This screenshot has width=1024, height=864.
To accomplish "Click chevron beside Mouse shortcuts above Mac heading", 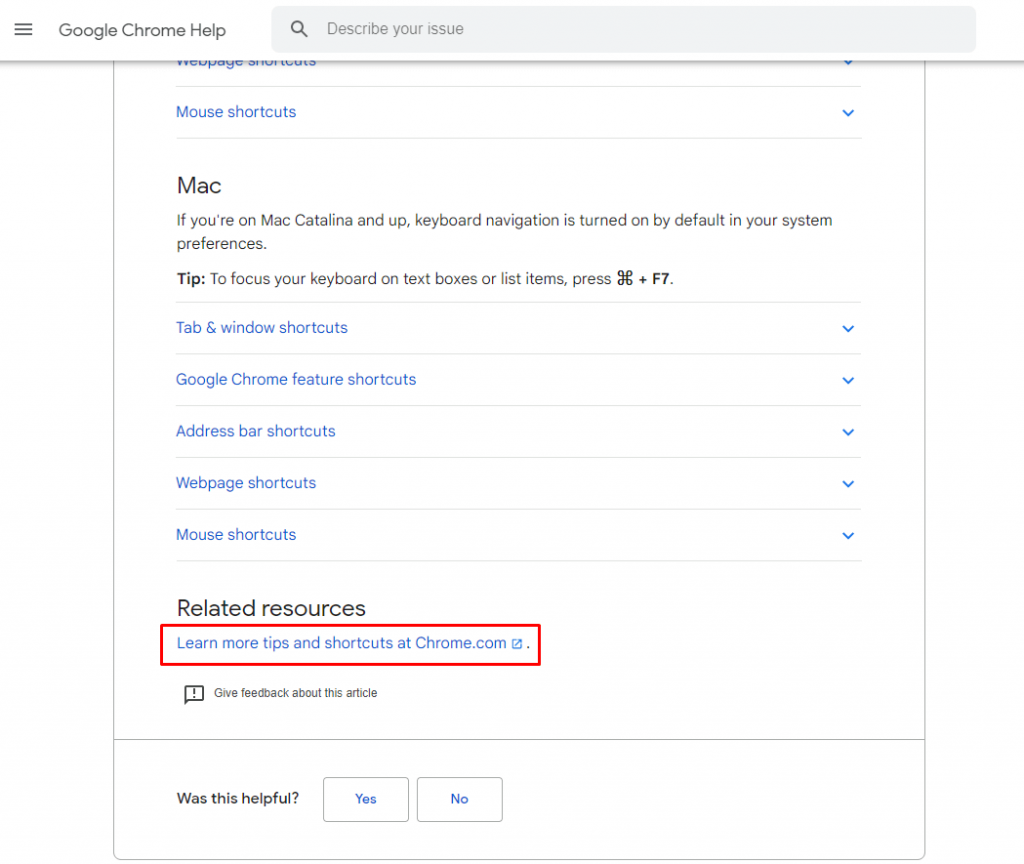I will [x=848, y=113].
